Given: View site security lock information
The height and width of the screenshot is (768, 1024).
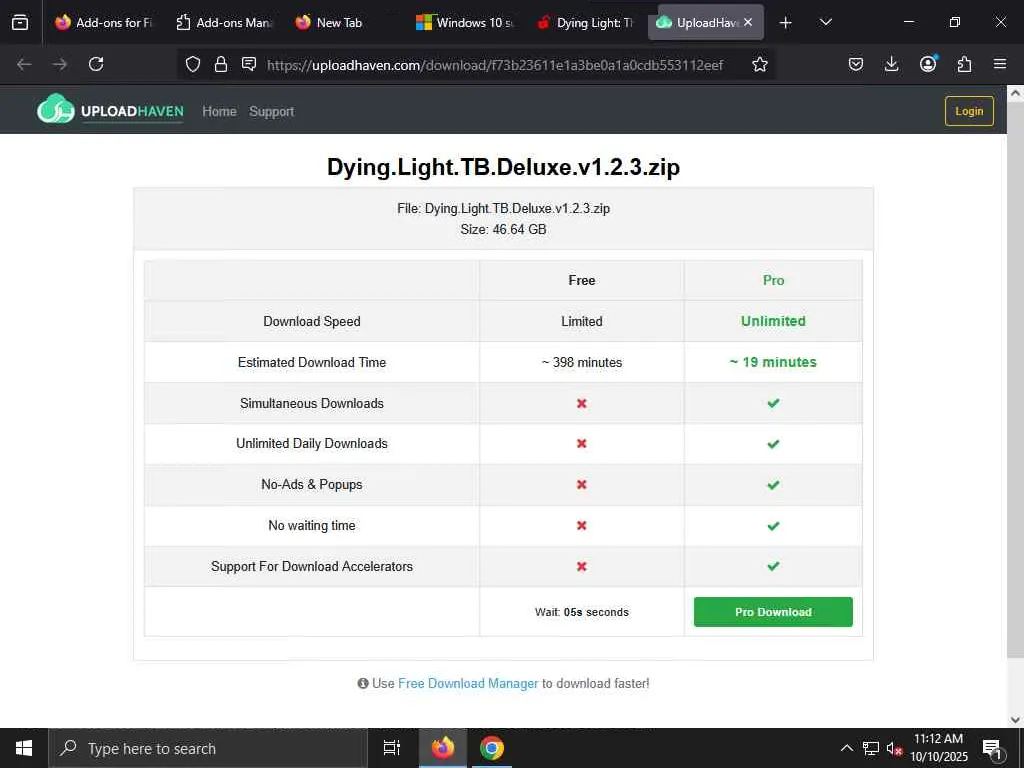Looking at the screenshot, I should click(221, 64).
